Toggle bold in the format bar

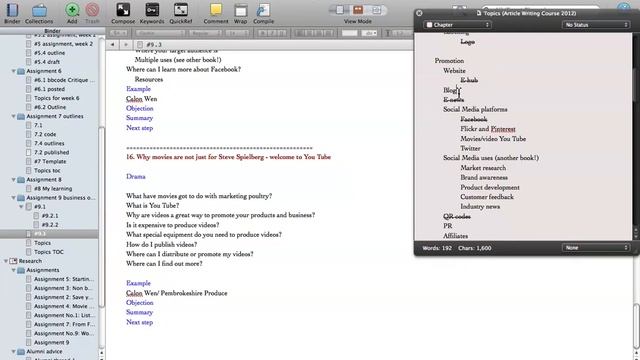(264, 33)
